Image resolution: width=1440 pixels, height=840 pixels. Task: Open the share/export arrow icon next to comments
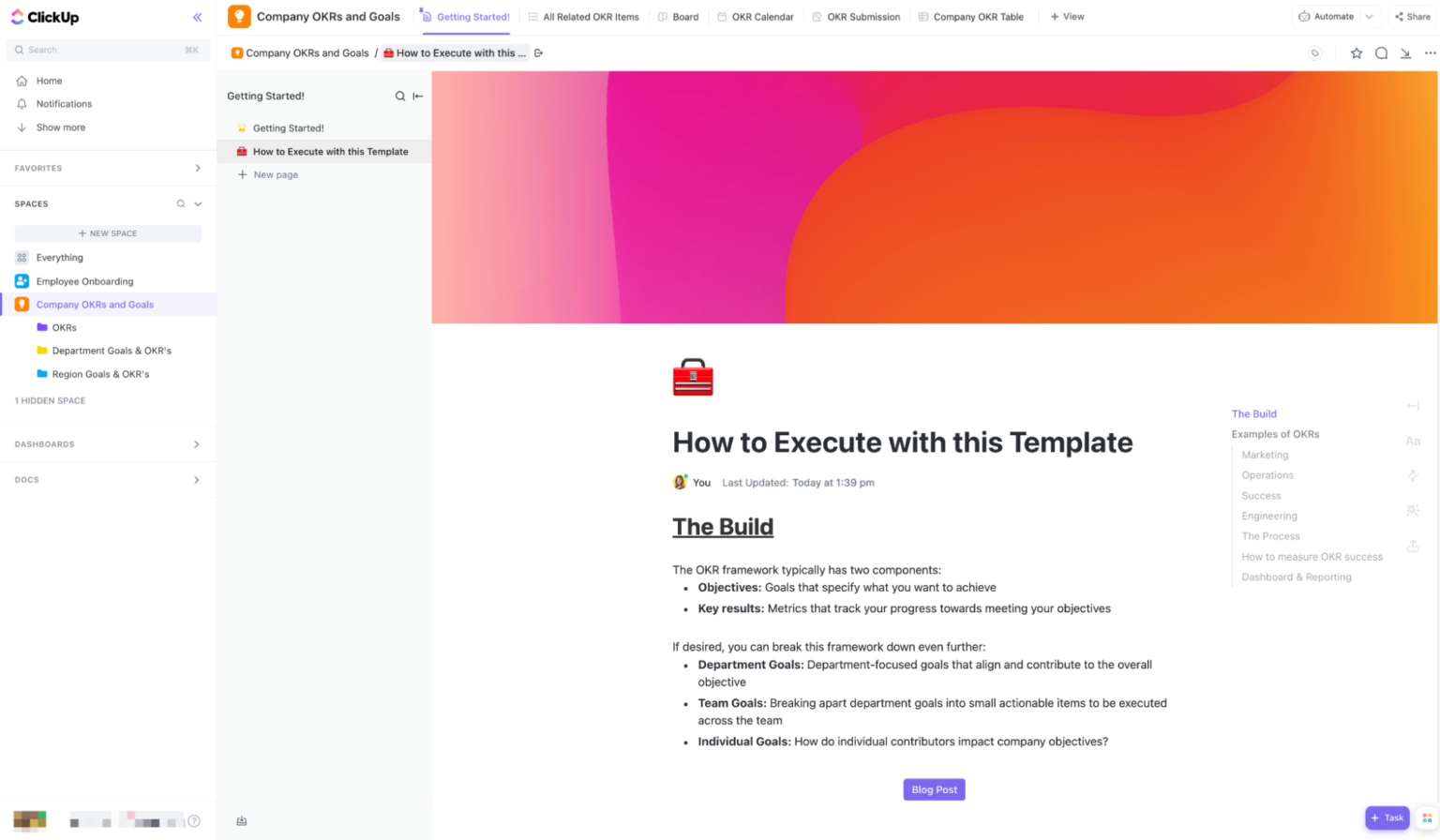pyautogui.click(x=1405, y=54)
